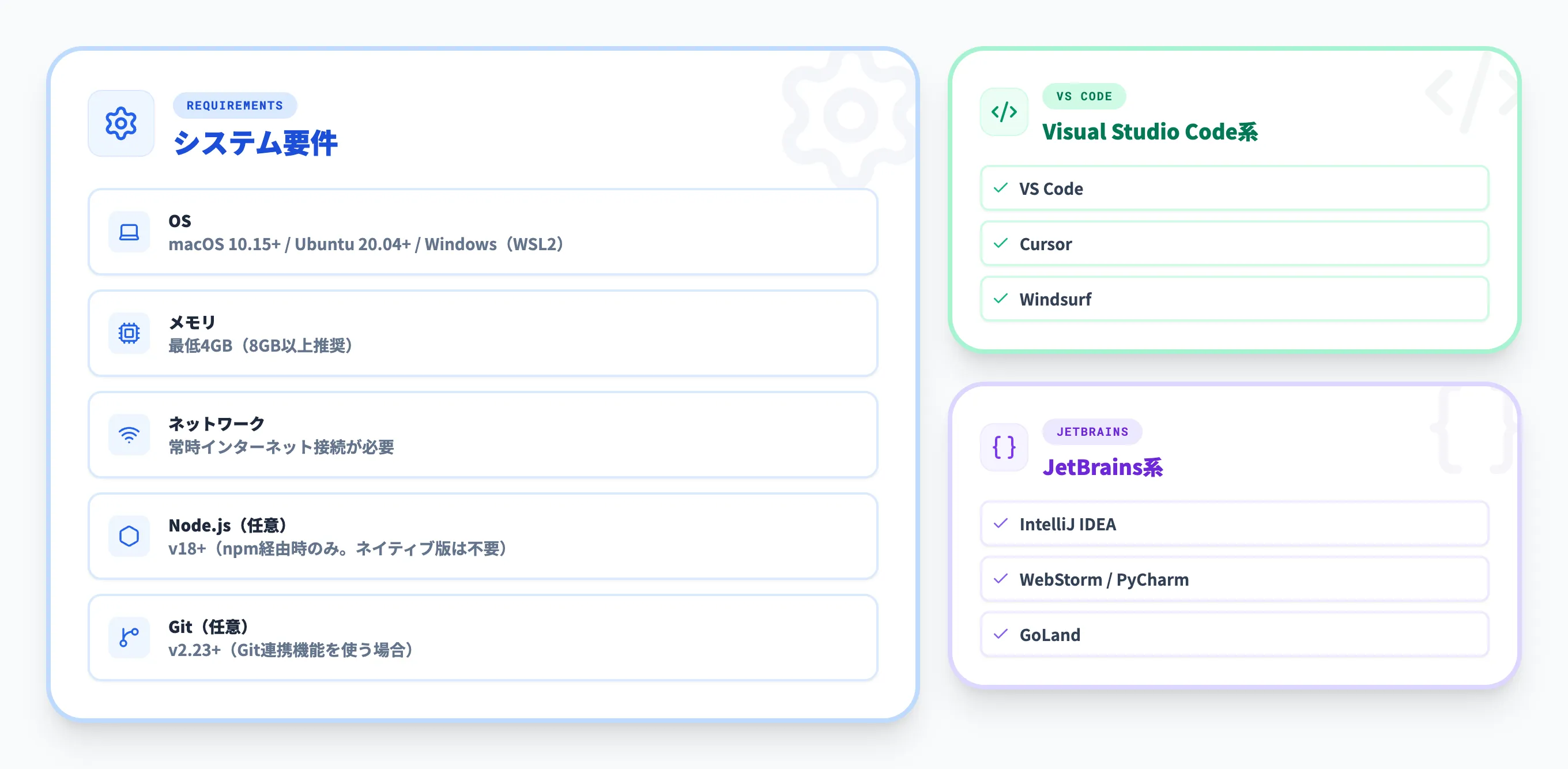Click the laptop icon in the OS row
Screen dimensions: 1568x769
click(x=129, y=232)
